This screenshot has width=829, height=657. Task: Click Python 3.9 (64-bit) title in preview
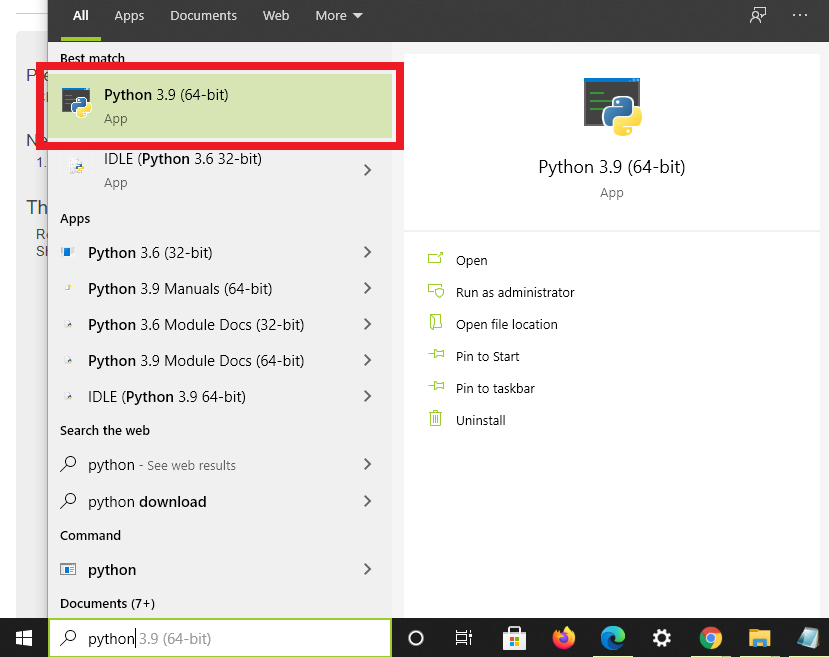(x=612, y=167)
